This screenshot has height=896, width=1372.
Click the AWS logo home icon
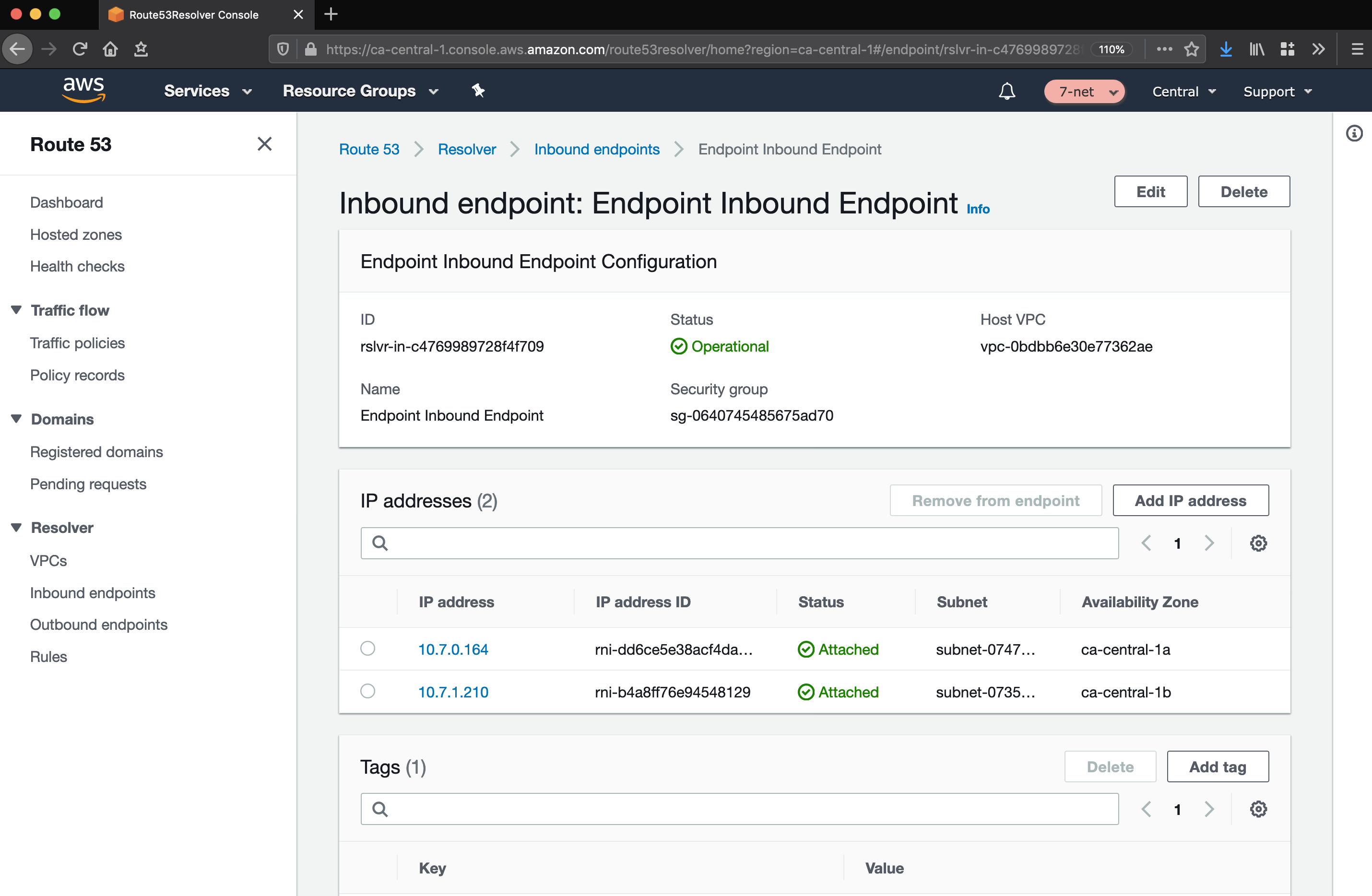(83, 90)
